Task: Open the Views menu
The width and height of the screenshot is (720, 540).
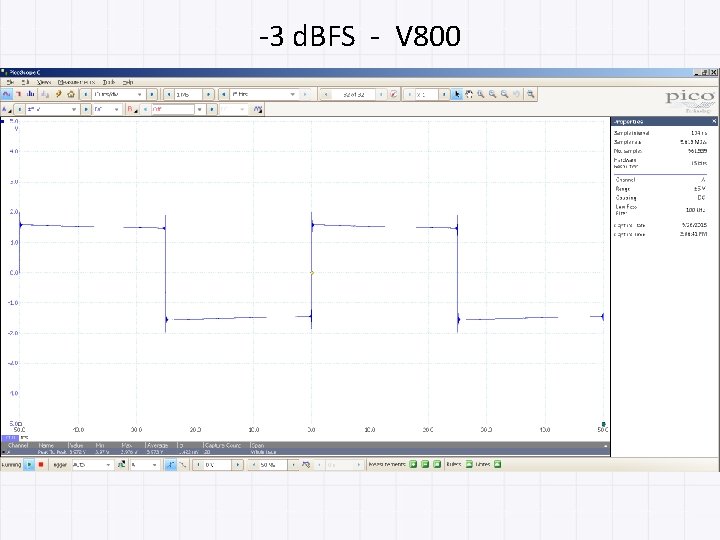Action: [44, 82]
